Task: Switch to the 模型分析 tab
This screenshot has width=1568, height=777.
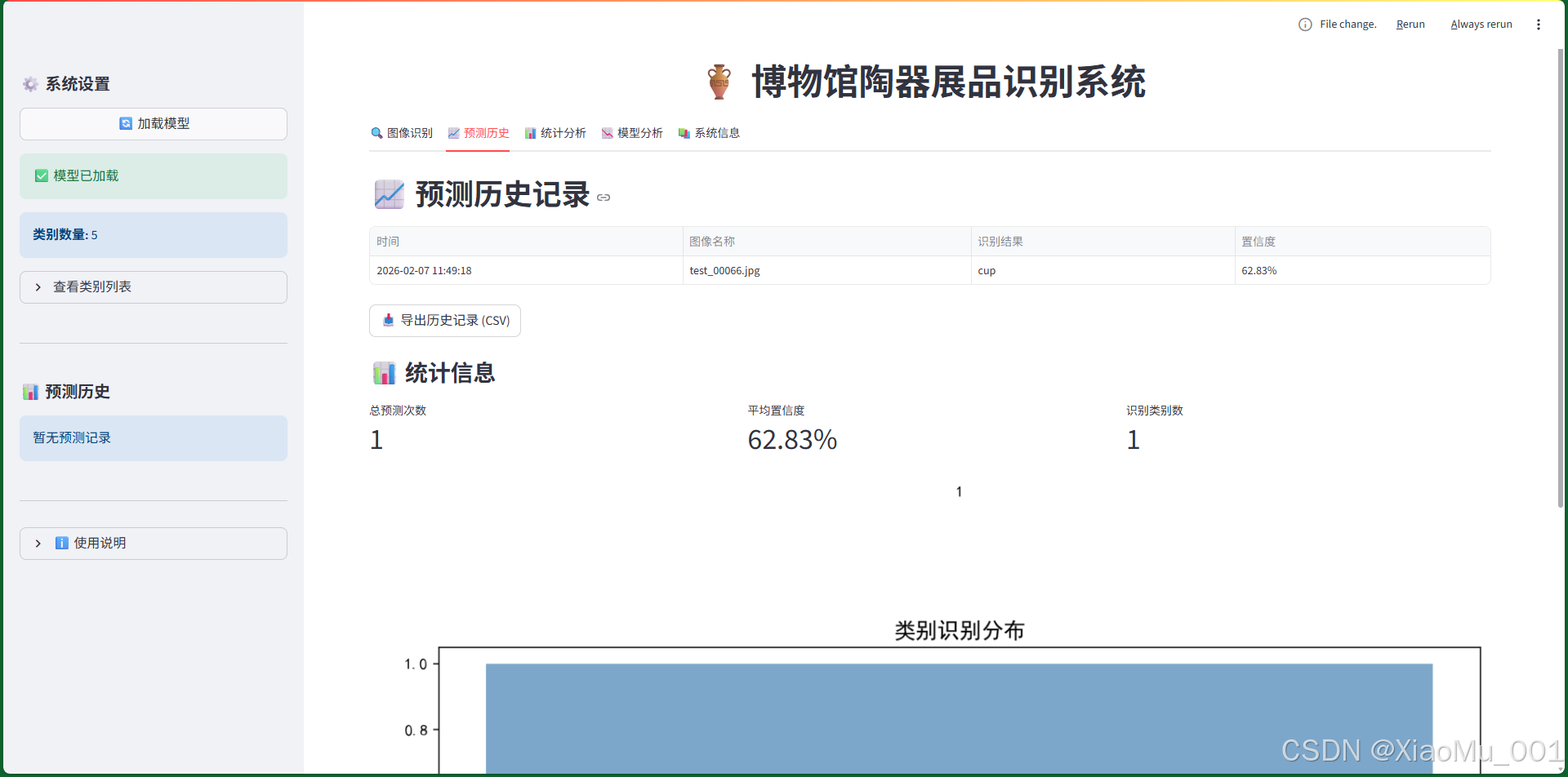Action: [x=633, y=132]
